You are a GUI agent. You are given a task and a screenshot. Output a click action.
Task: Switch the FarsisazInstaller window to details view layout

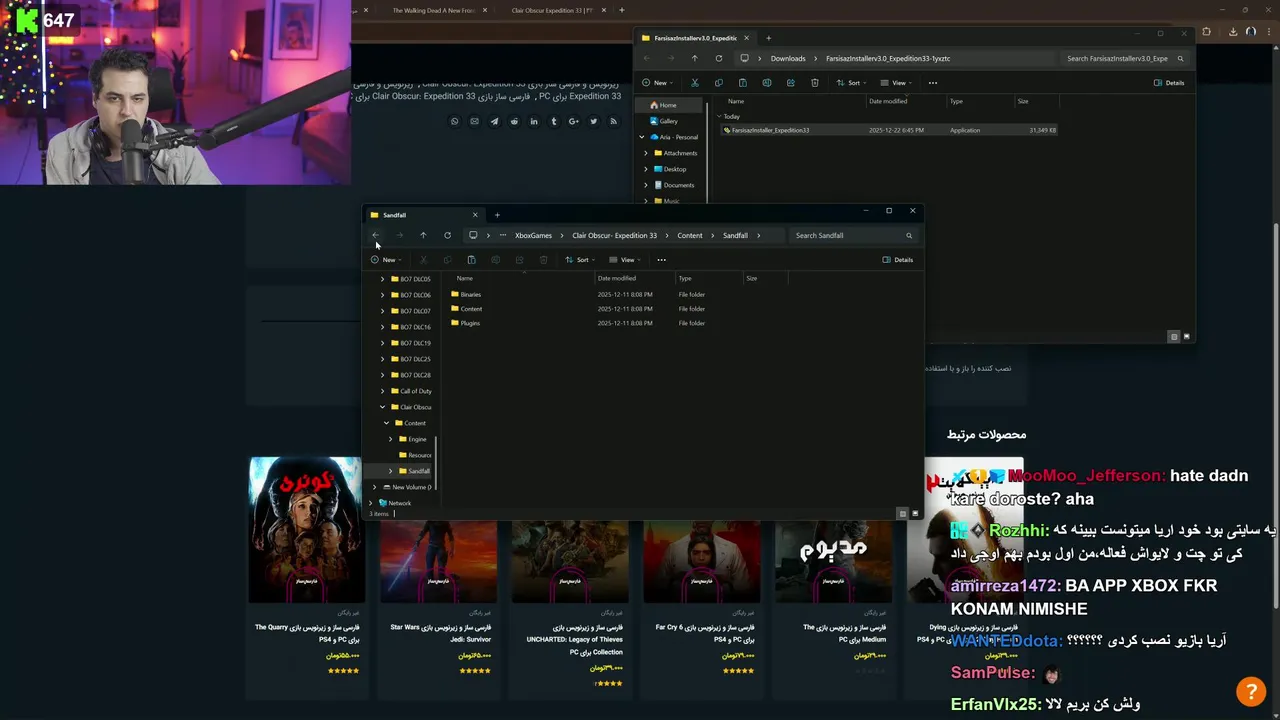[1174, 337]
